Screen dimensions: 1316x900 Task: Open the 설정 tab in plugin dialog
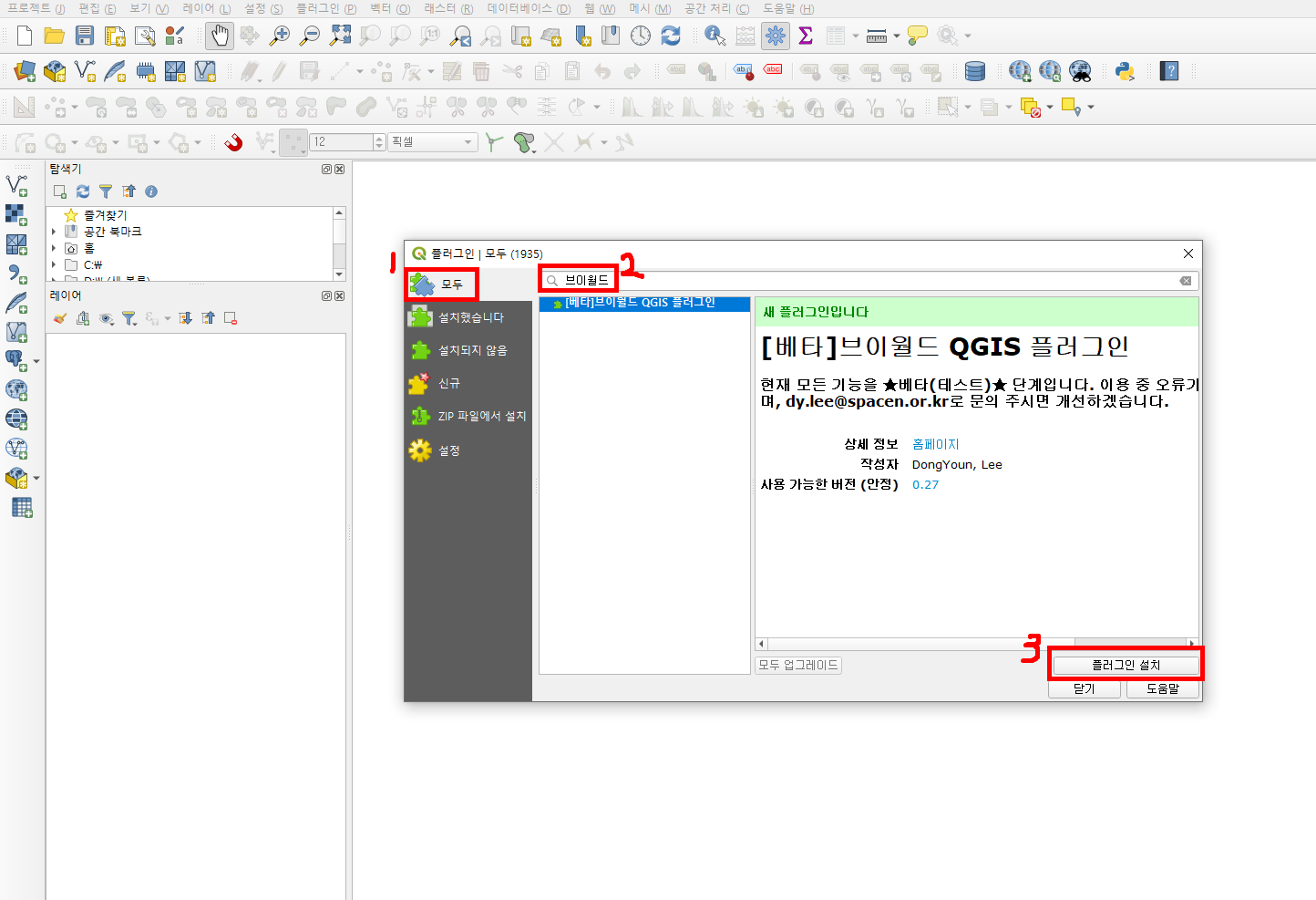pyautogui.click(x=468, y=450)
